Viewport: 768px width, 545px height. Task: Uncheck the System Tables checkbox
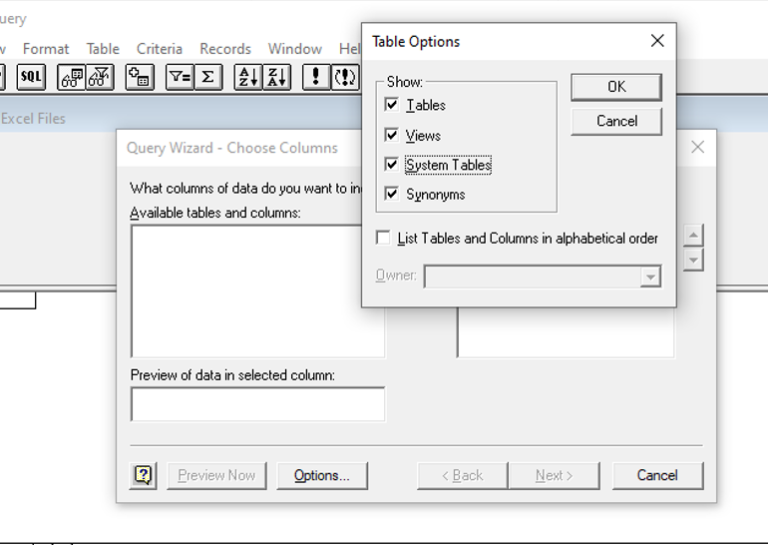pos(391,164)
